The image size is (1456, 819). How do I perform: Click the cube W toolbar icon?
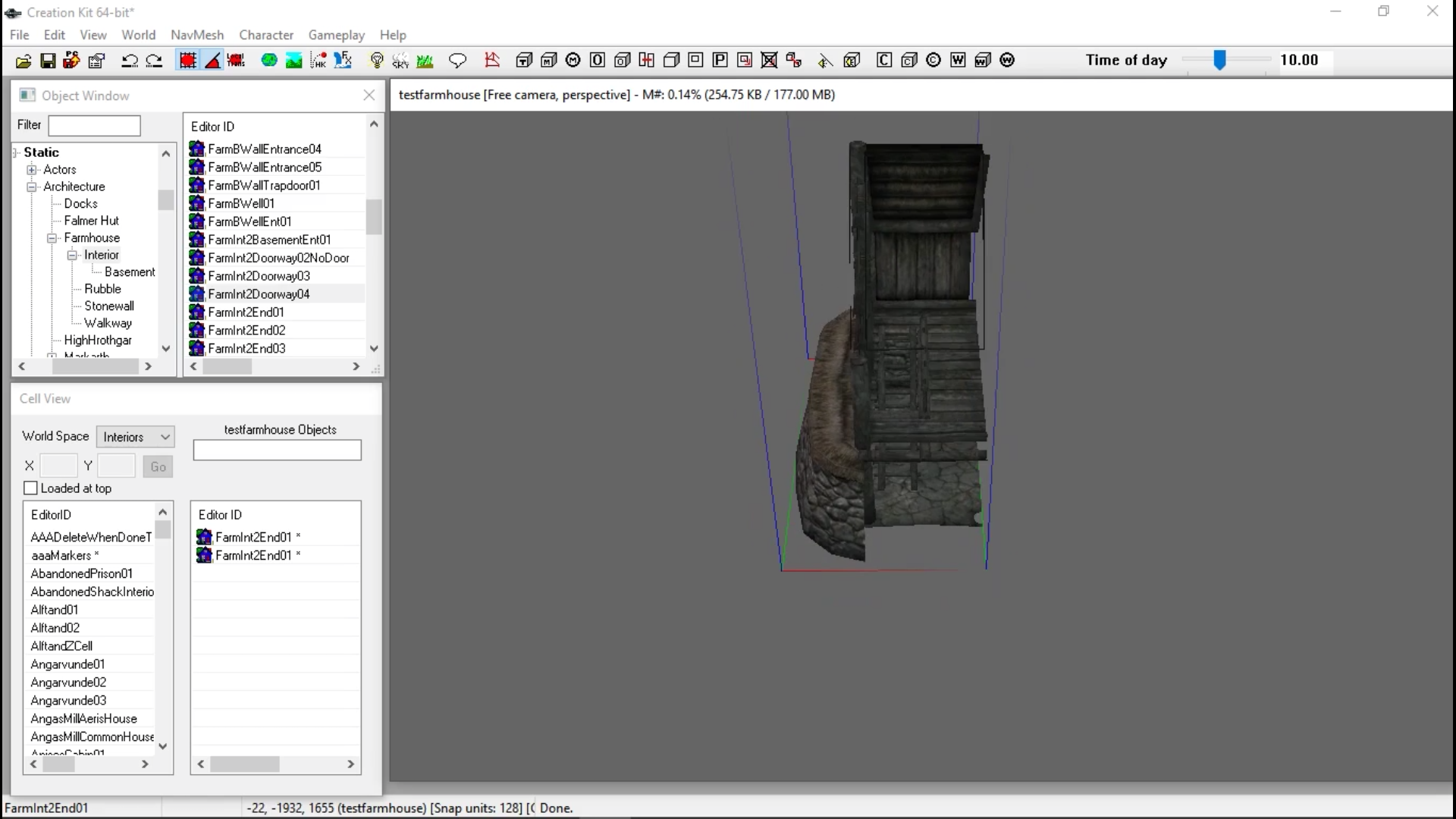(983, 61)
